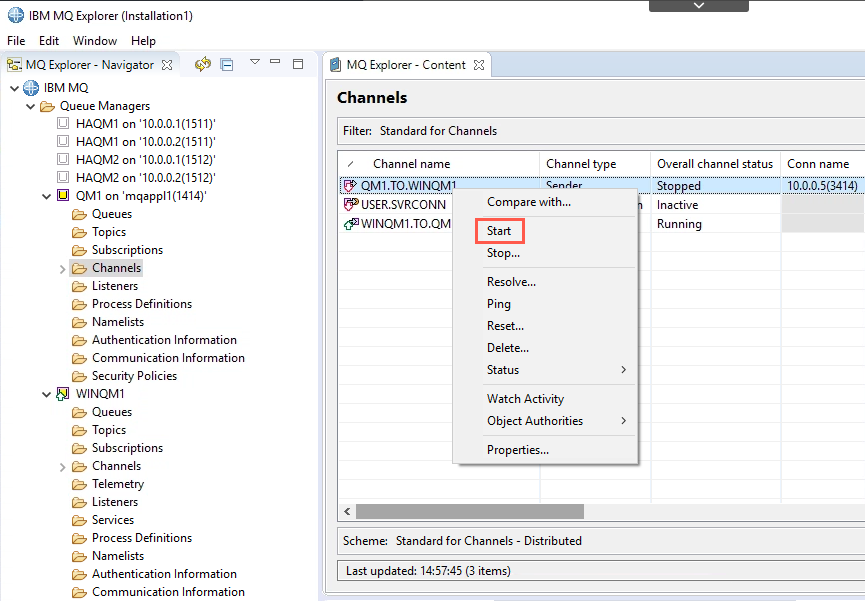The width and height of the screenshot is (865, 601).
Task: Open the Object Authorities submenu arrow
Action: (x=623, y=421)
